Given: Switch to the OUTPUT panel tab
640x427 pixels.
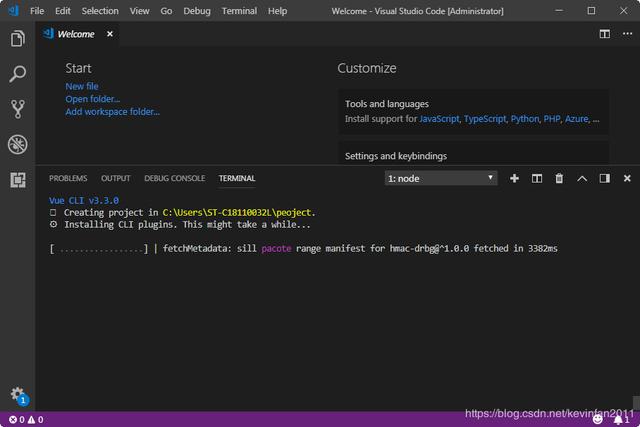Looking at the screenshot, I should click(116, 178).
